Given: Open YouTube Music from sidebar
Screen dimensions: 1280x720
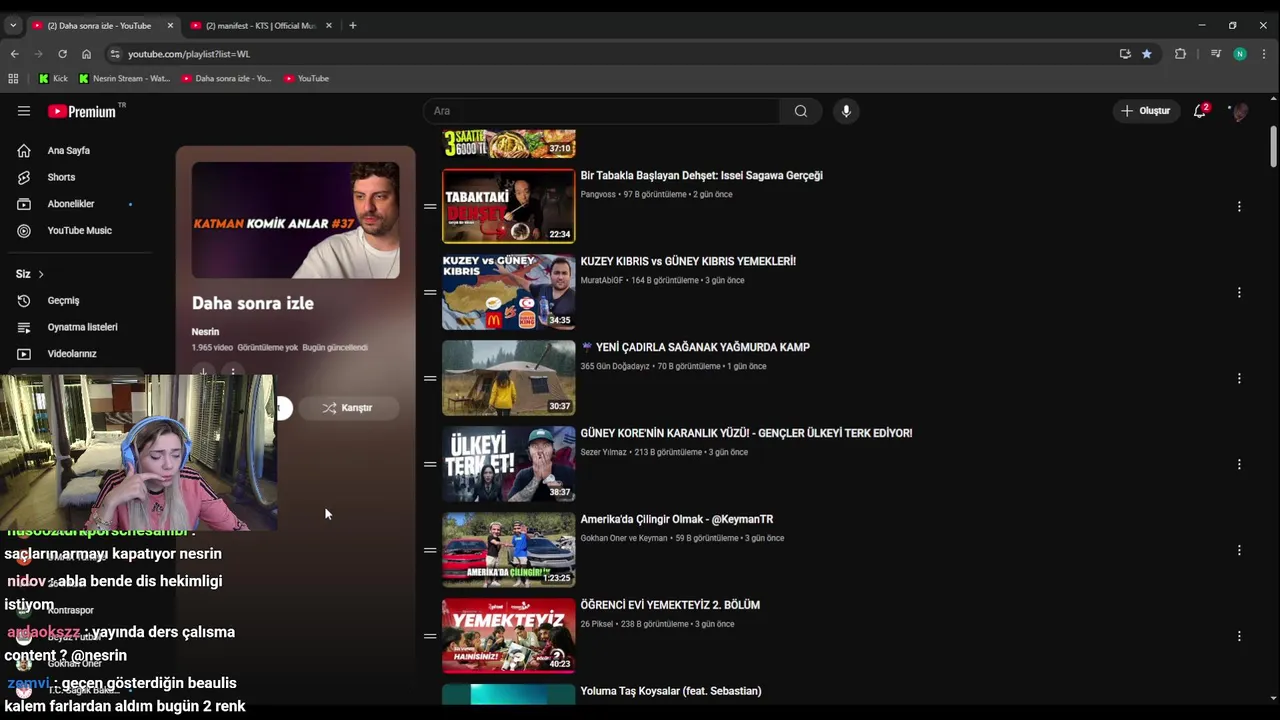Looking at the screenshot, I should coord(79,231).
